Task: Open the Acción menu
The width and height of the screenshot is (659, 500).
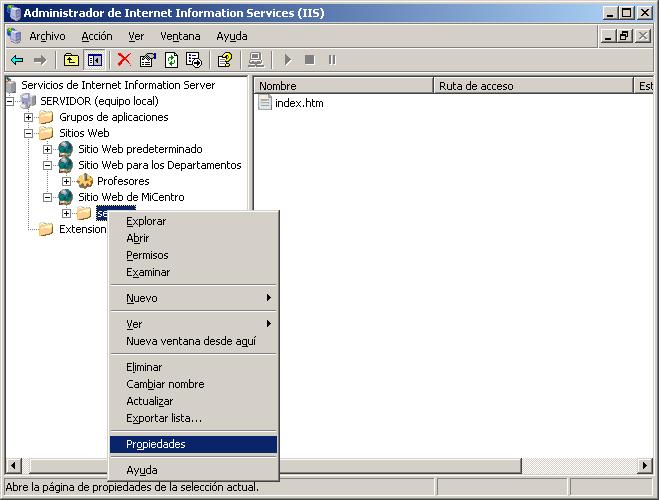Action: (x=97, y=36)
